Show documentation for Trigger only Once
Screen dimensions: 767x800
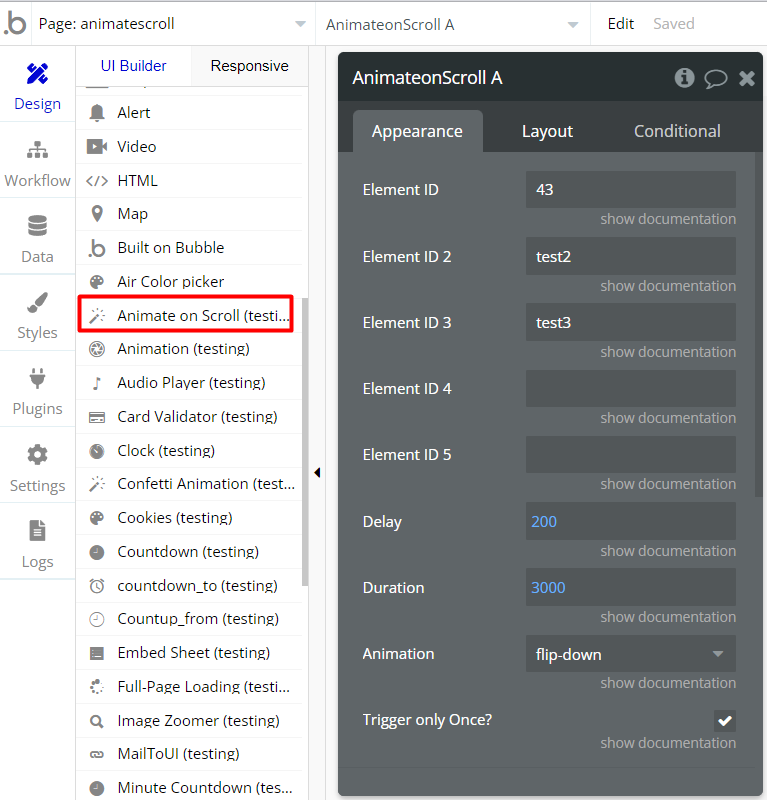[x=668, y=742]
